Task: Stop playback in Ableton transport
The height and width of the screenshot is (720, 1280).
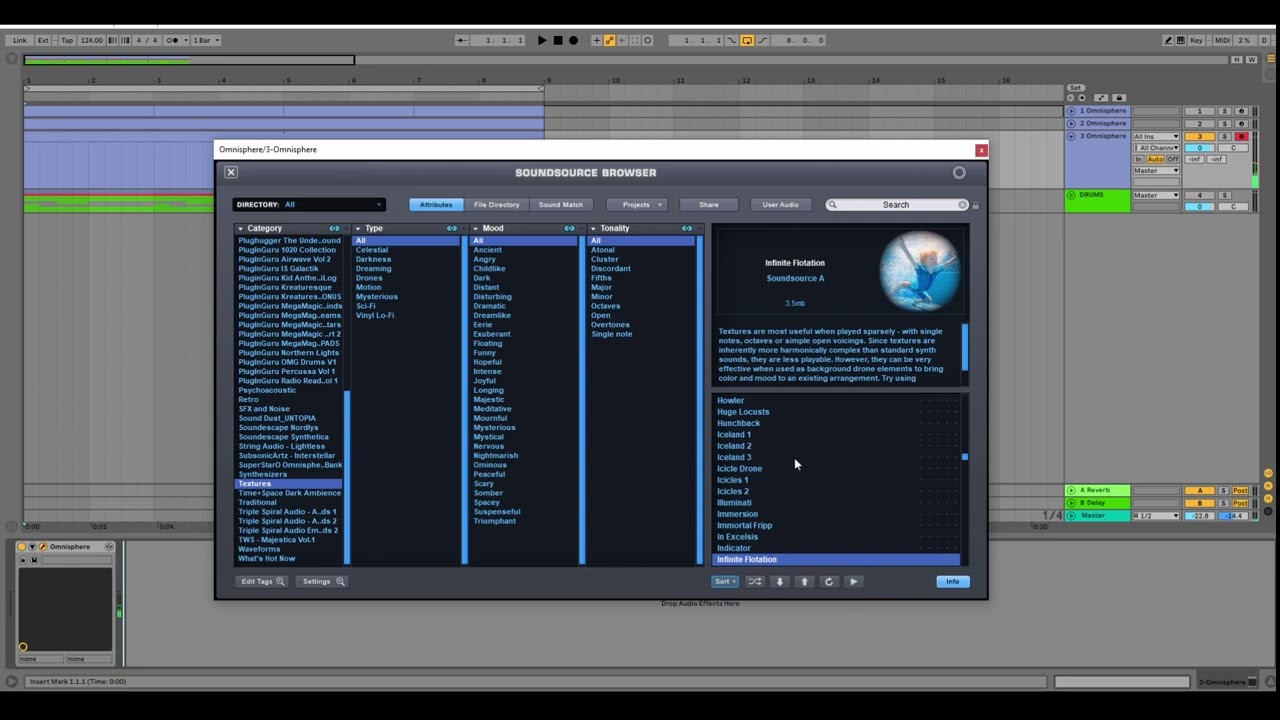Action: 558,40
